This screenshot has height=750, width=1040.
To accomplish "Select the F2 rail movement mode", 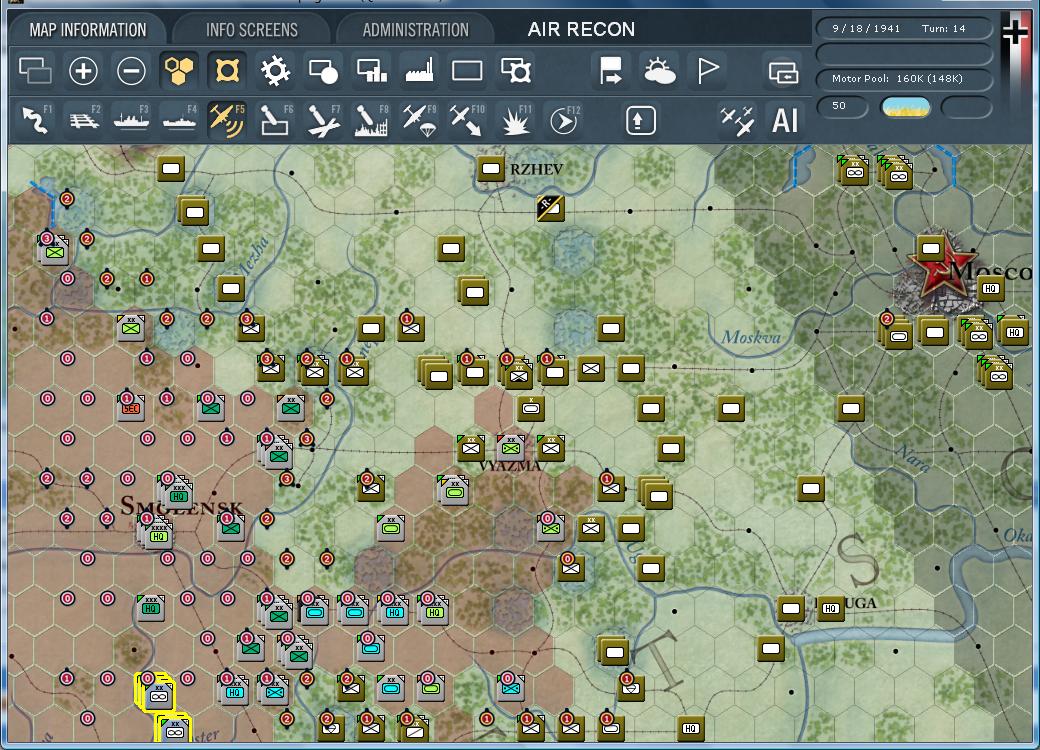I will 84,120.
